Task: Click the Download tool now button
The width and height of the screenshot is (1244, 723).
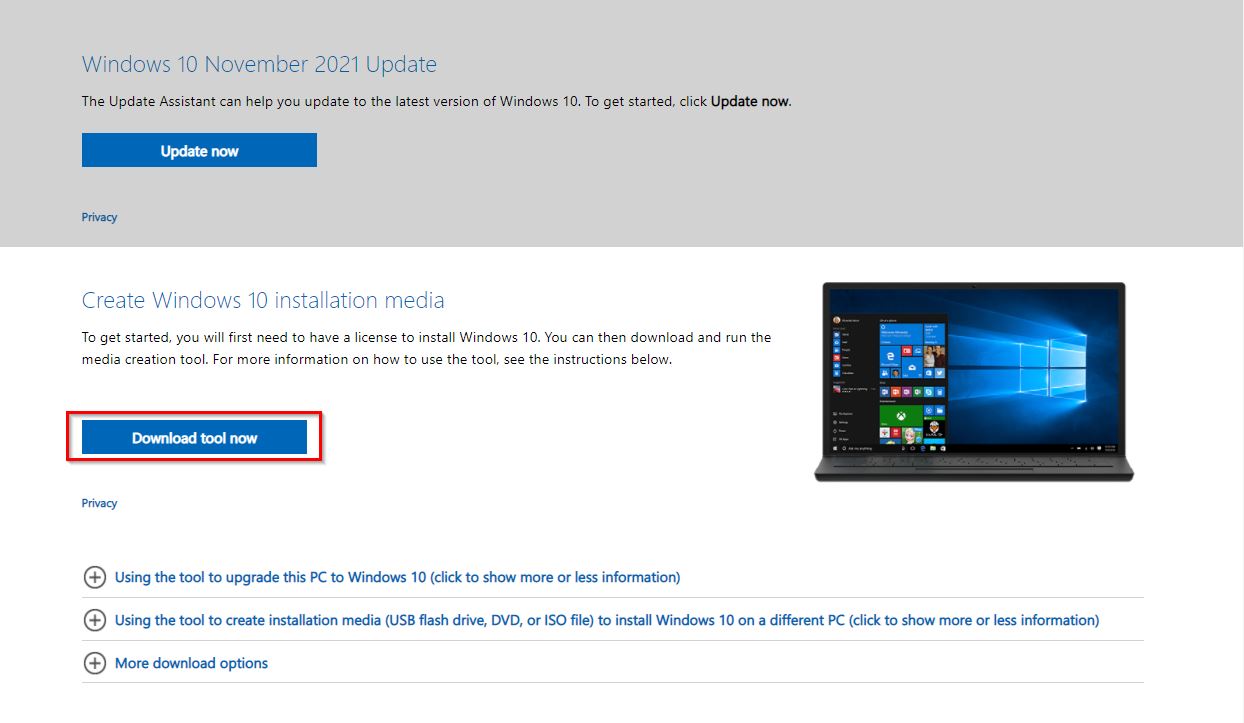Action: coord(194,437)
